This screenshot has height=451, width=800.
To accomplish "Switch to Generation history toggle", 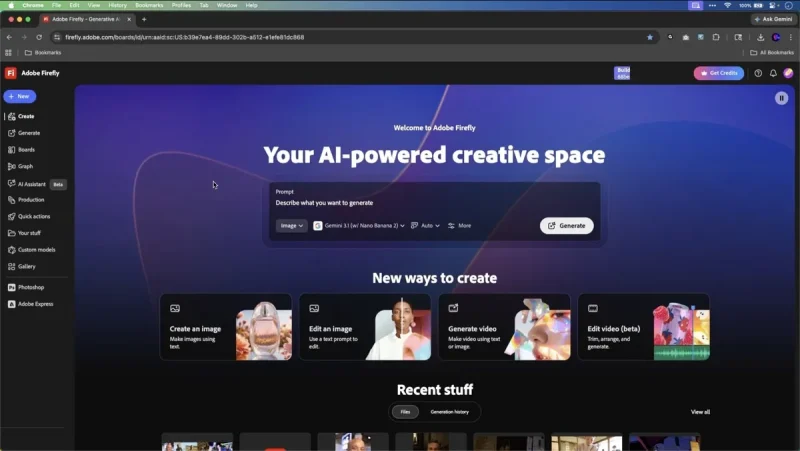I will (449, 412).
